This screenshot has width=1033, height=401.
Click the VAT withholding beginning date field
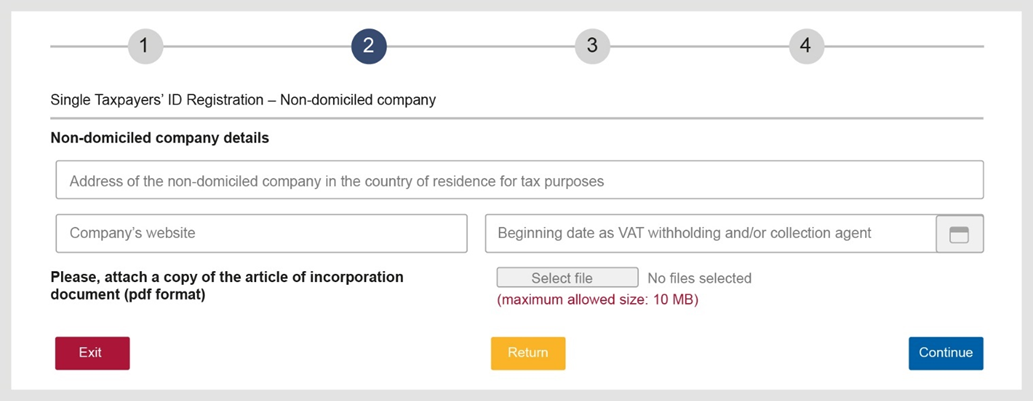point(711,233)
